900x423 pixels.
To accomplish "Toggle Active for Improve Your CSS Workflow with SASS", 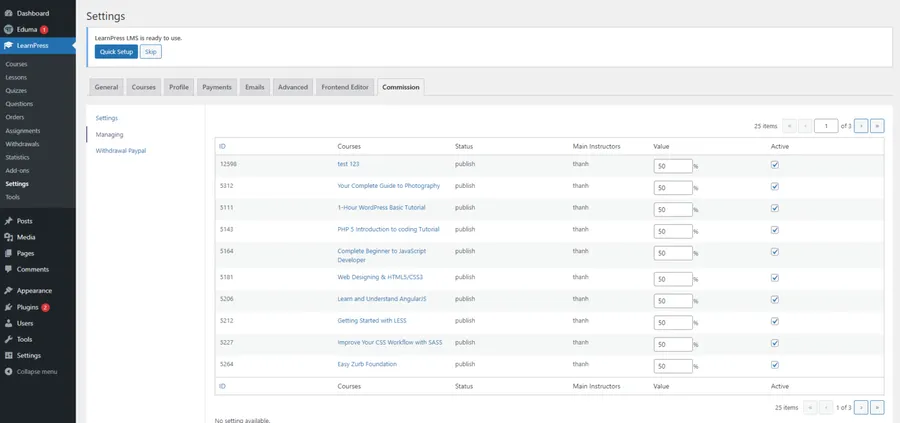I will click(x=774, y=343).
